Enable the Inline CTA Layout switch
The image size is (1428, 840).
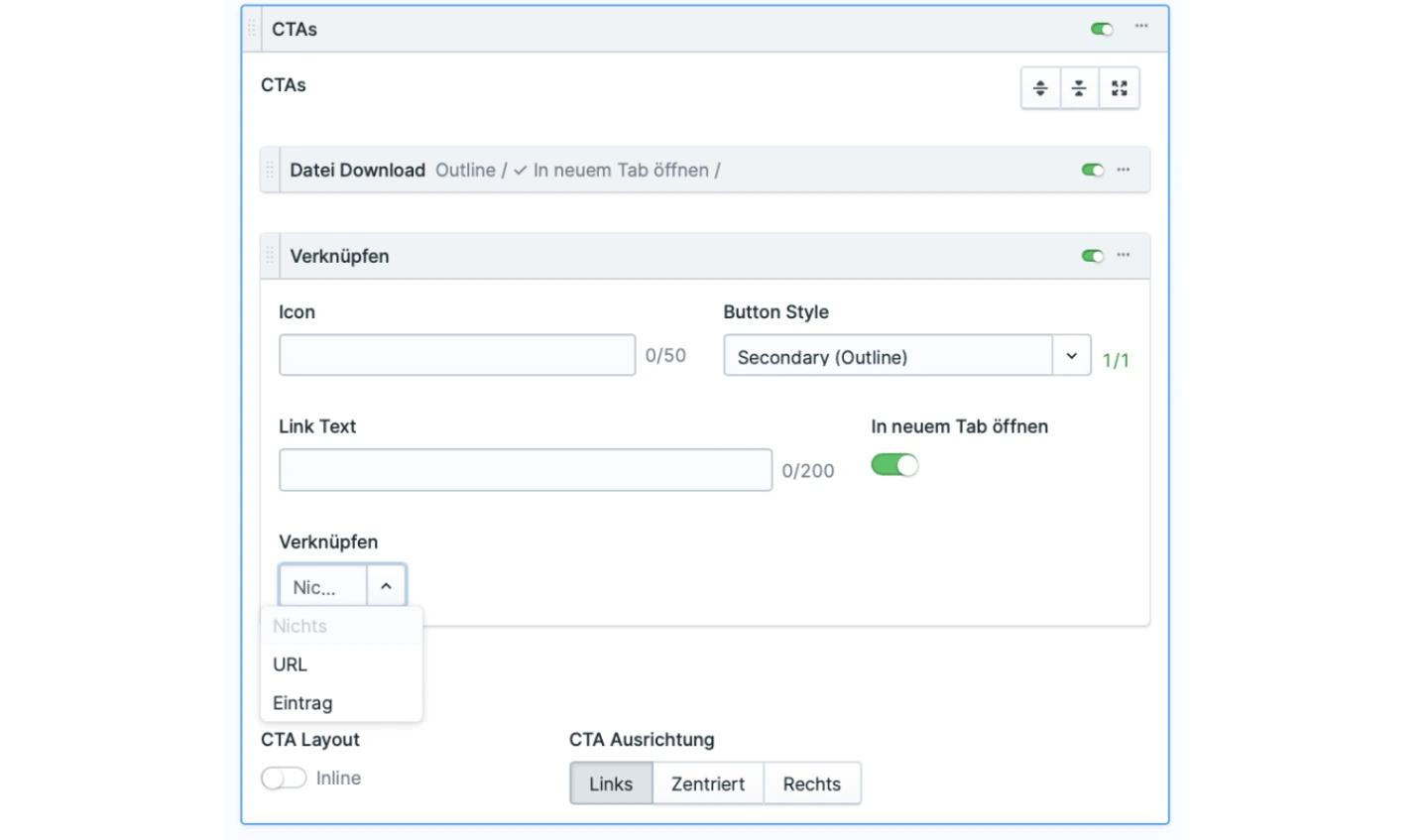click(284, 779)
